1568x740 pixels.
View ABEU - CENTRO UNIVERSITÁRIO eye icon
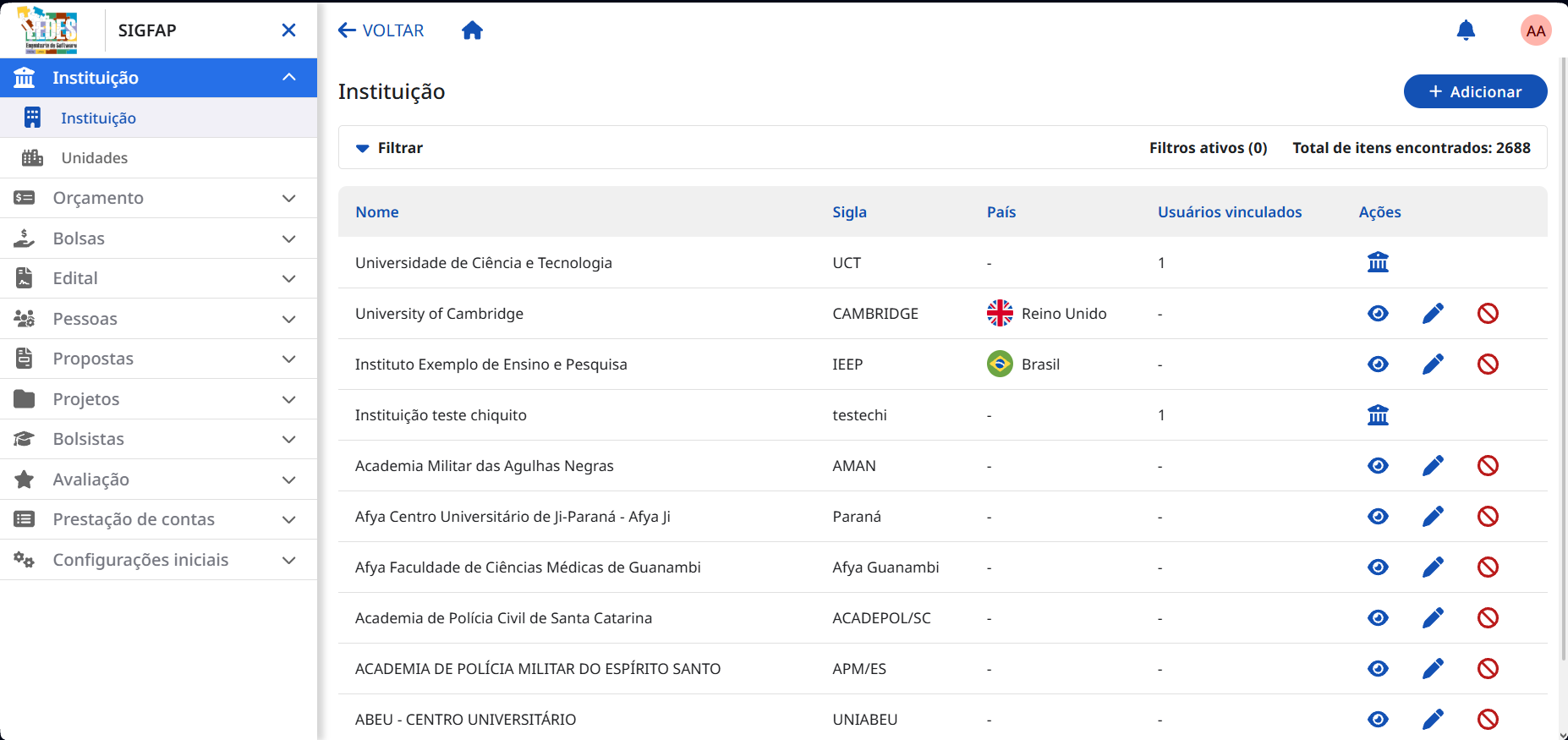(1378, 719)
